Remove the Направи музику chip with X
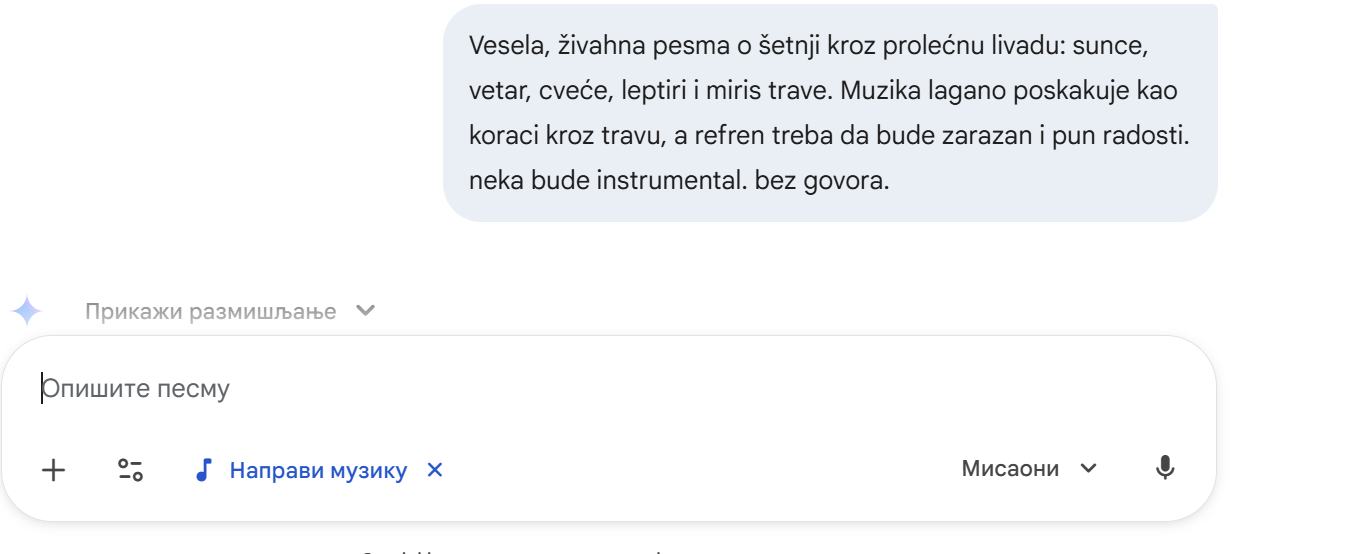 tap(435, 470)
